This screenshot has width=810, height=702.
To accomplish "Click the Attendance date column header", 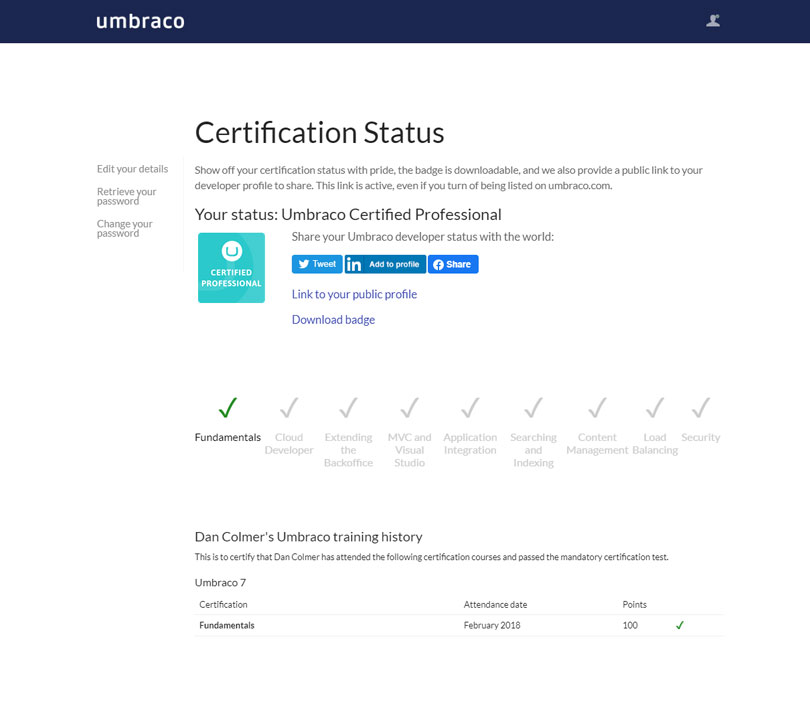I will click(495, 604).
